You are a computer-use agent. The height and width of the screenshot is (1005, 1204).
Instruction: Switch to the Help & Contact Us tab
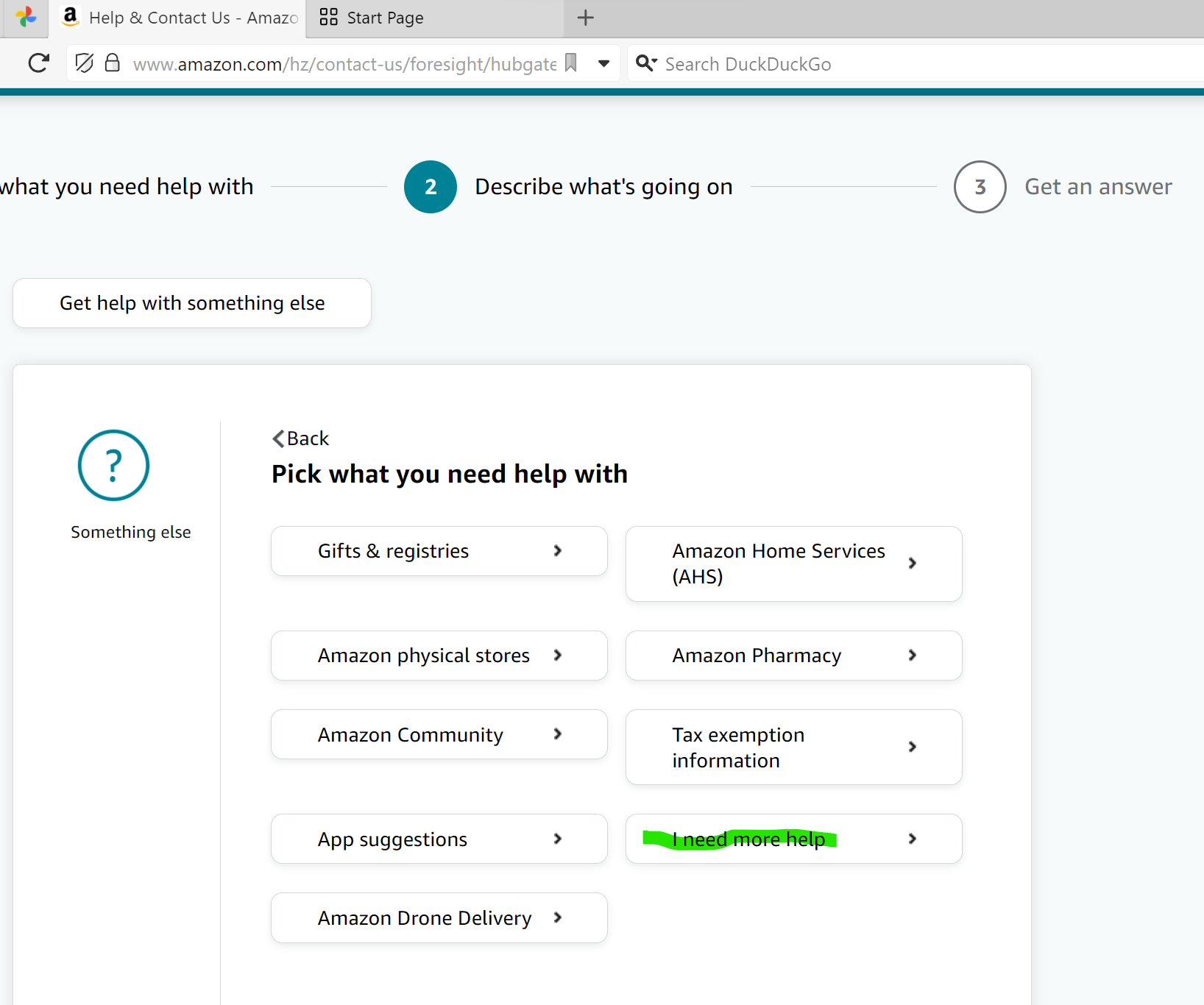pyautogui.click(x=179, y=18)
